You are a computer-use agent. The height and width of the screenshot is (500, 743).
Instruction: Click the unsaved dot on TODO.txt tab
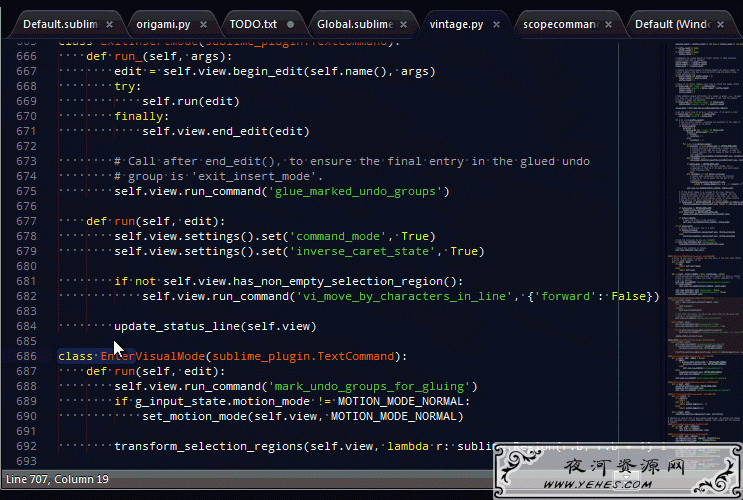click(290, 24)
